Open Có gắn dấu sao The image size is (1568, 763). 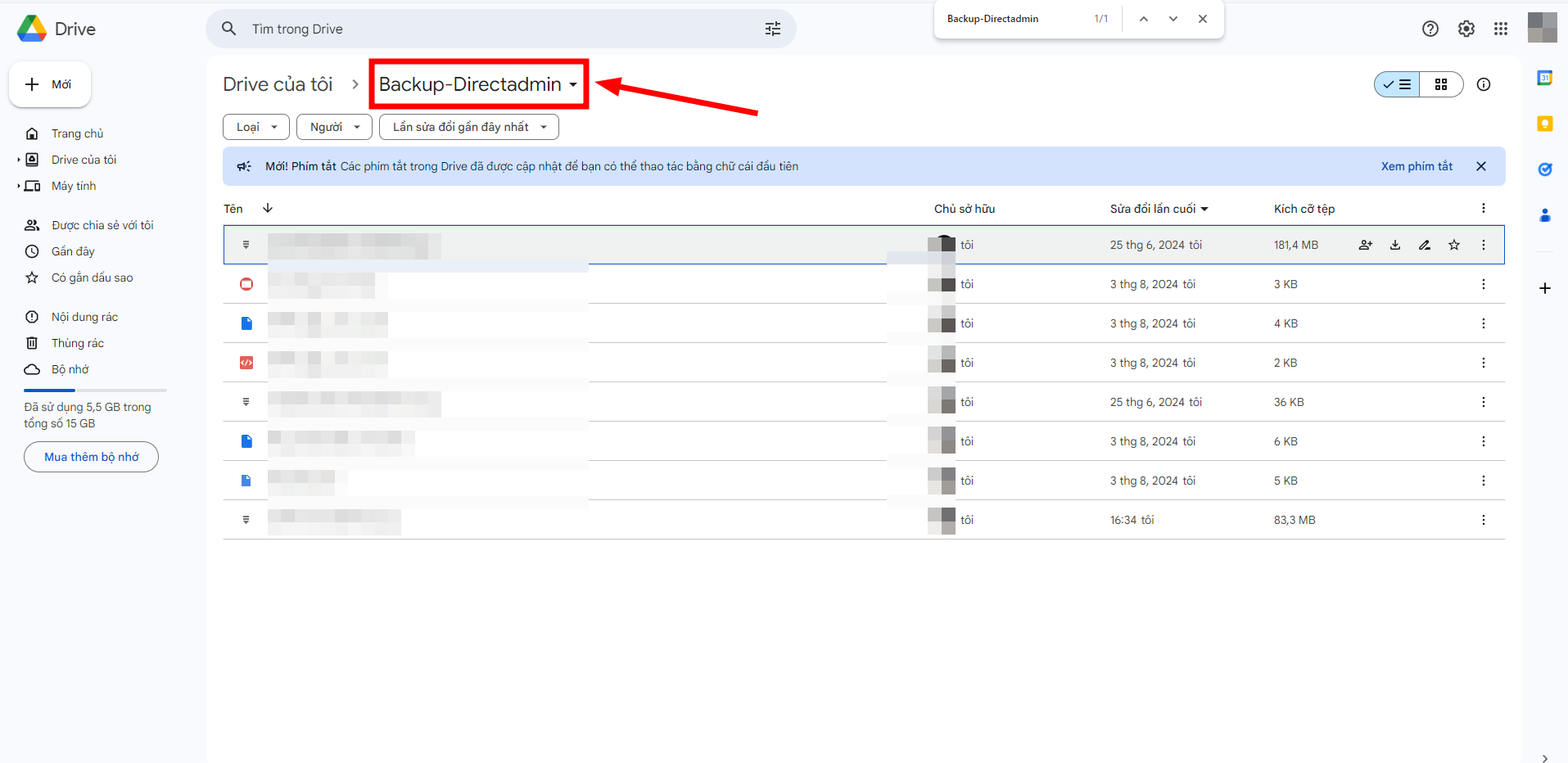coord(92,278)
